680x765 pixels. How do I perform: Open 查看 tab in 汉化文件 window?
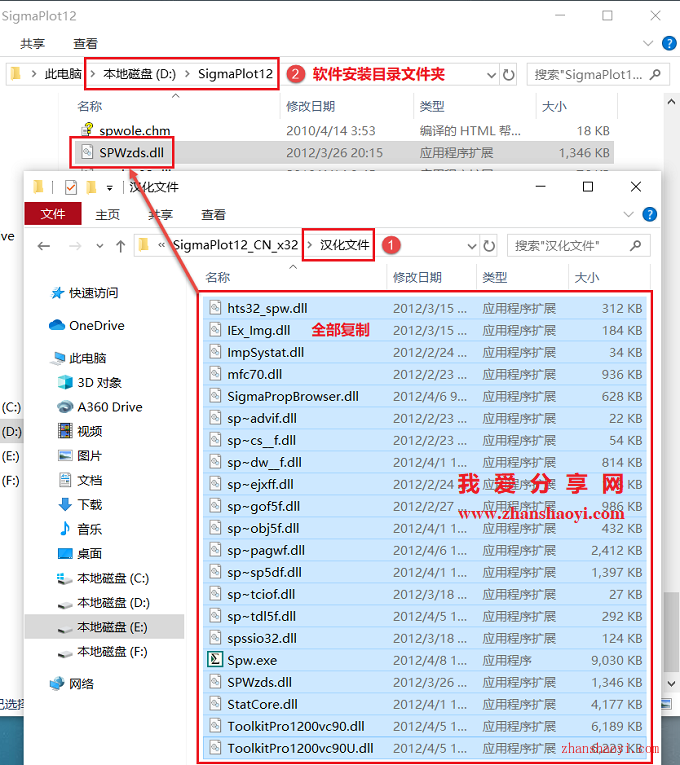point(213,215)
